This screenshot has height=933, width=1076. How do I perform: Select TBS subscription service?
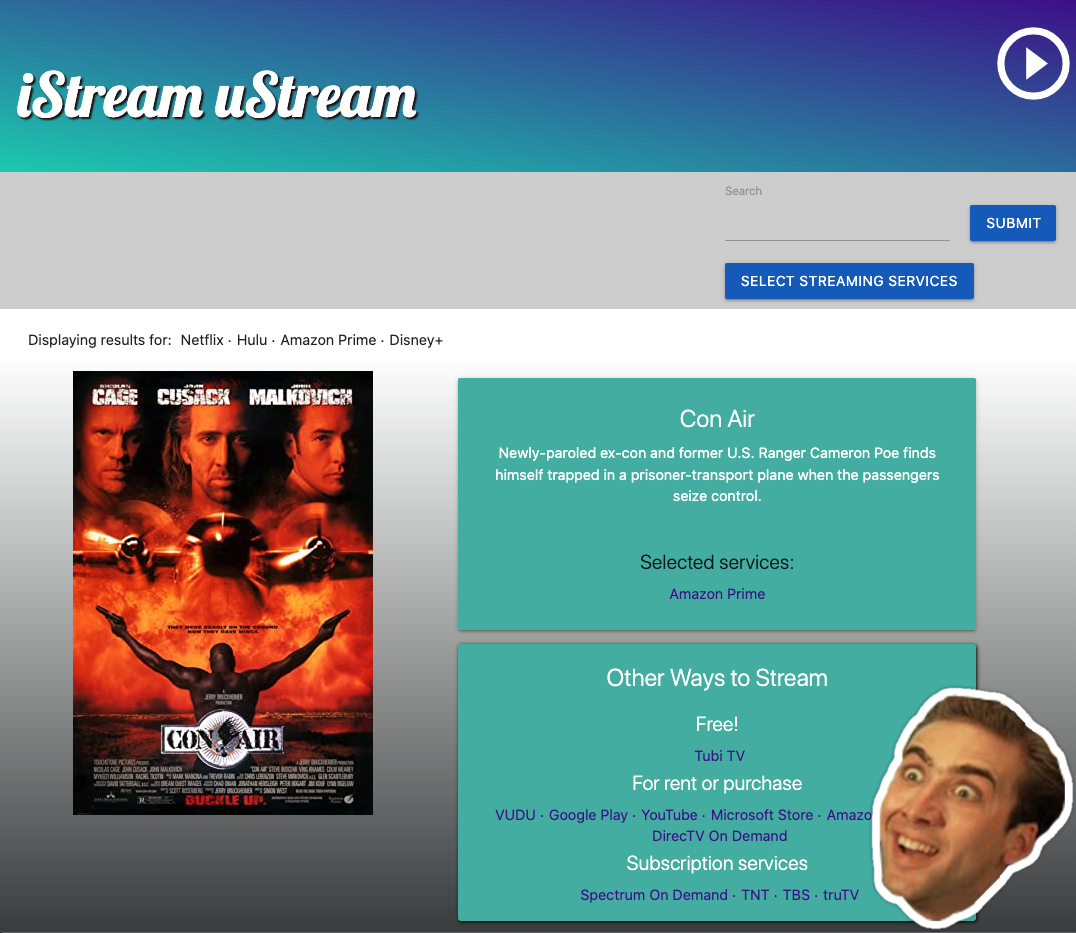796,894
